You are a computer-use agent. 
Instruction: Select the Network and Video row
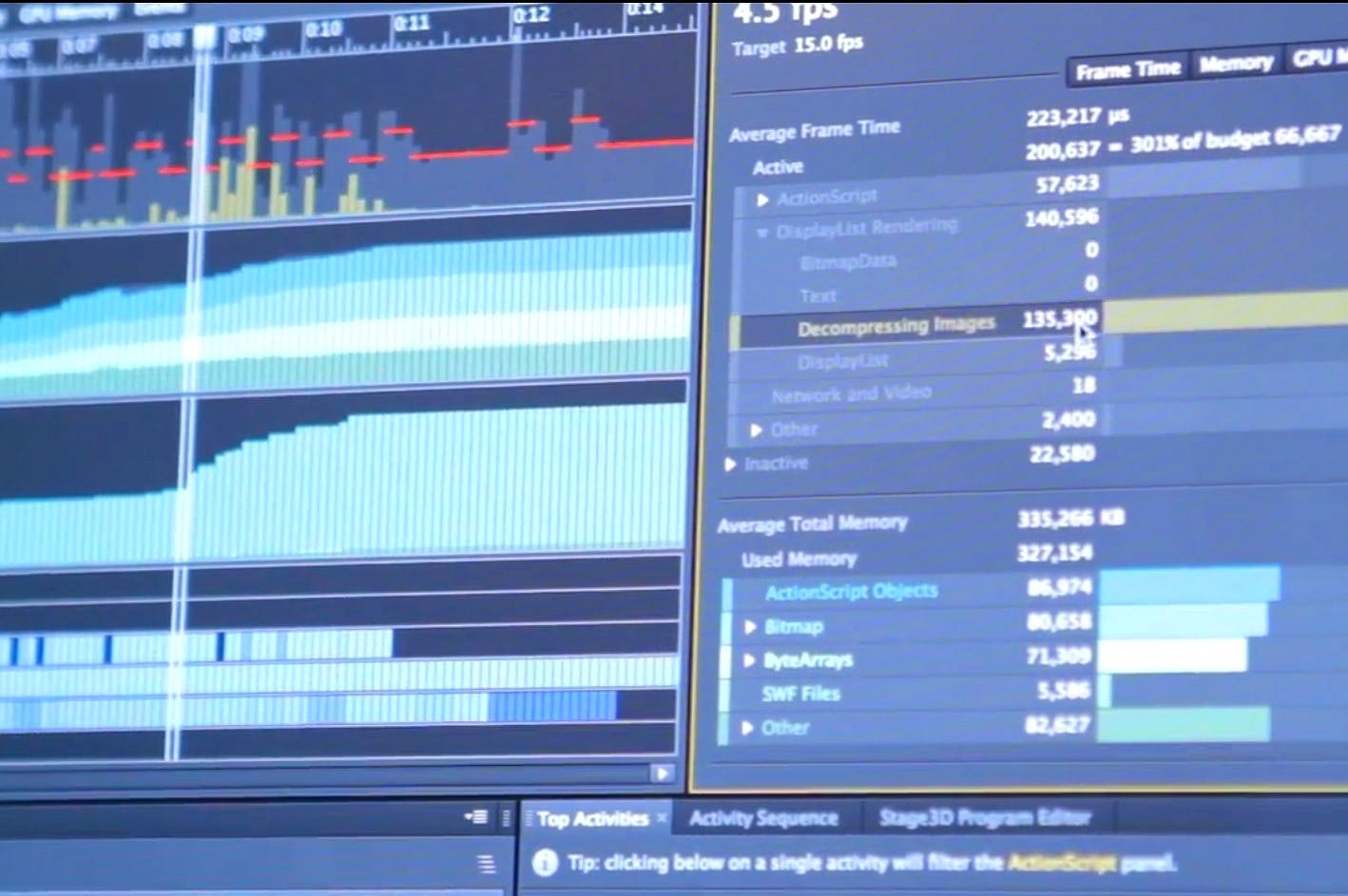(850, 393)
